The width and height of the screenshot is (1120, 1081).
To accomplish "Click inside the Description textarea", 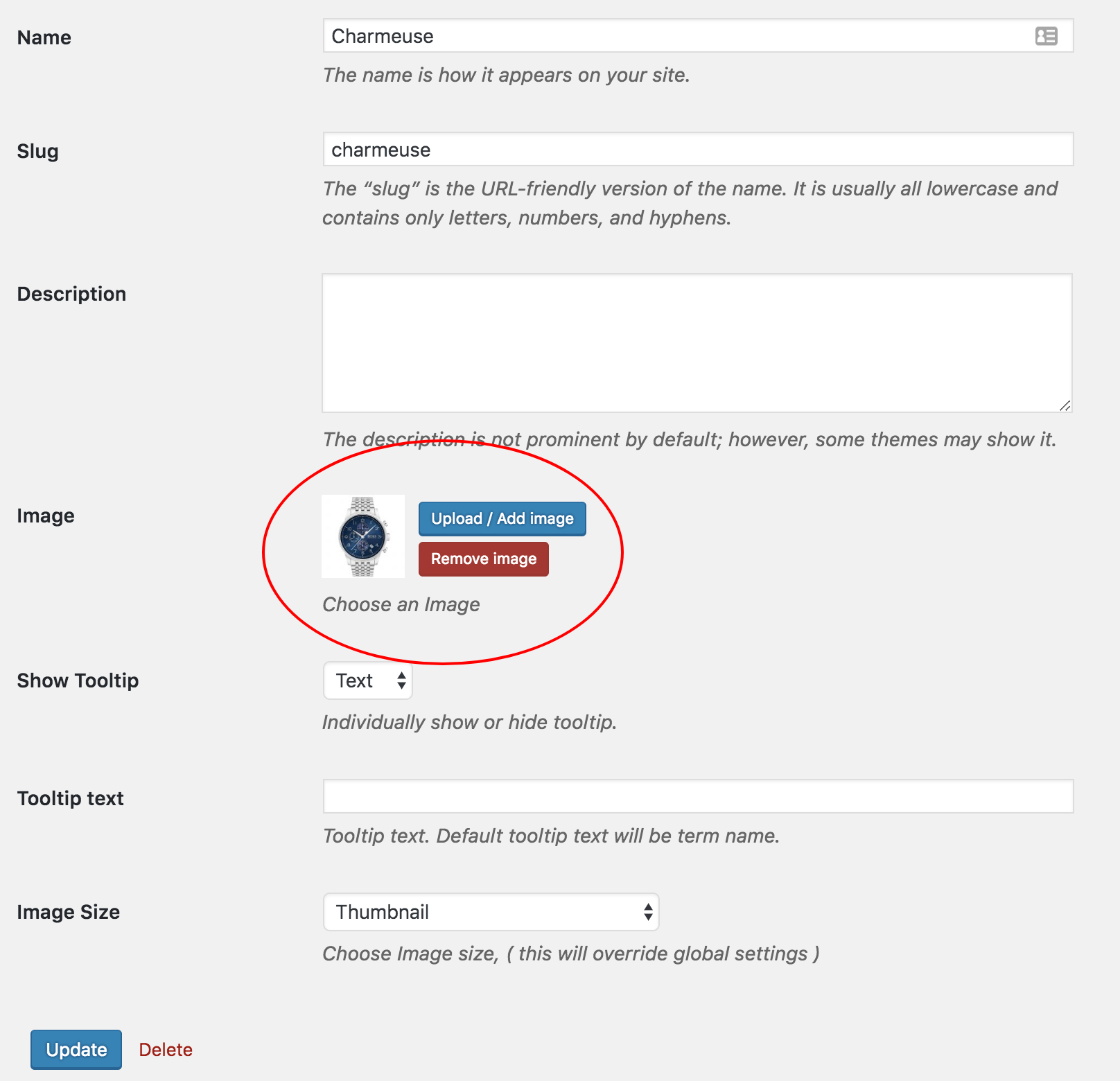I will (x=693, y=340).
